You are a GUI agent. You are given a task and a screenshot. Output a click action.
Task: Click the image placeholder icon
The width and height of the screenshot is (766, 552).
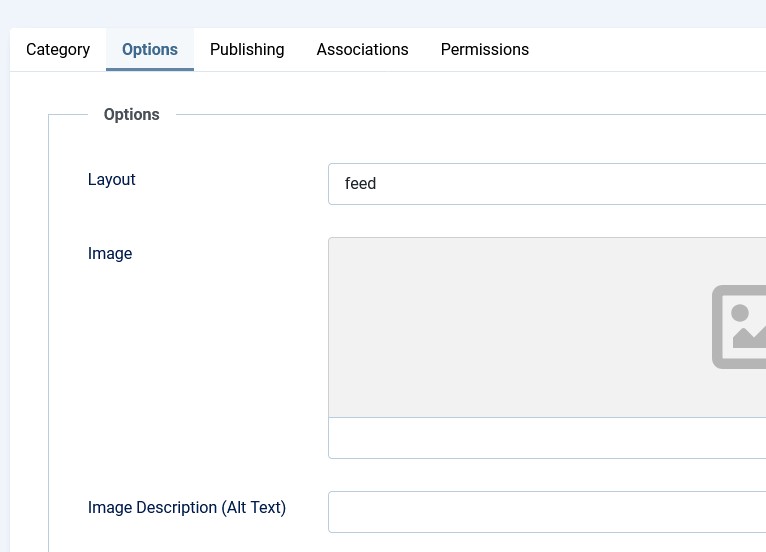point(740,327)
